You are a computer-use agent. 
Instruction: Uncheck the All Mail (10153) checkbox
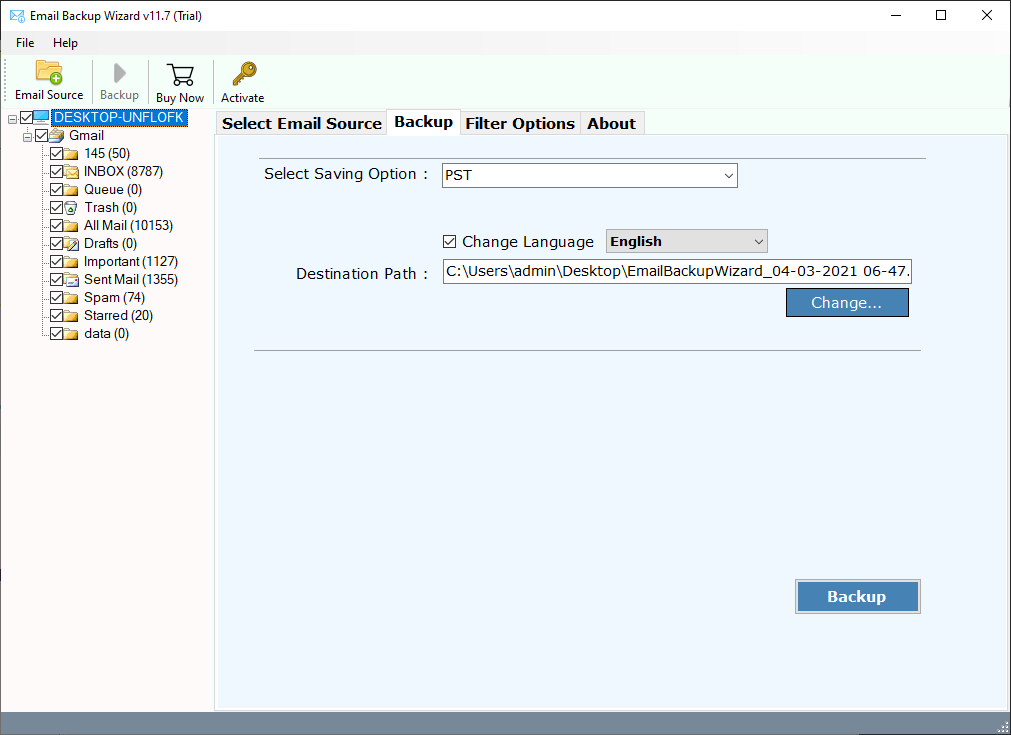57,226
